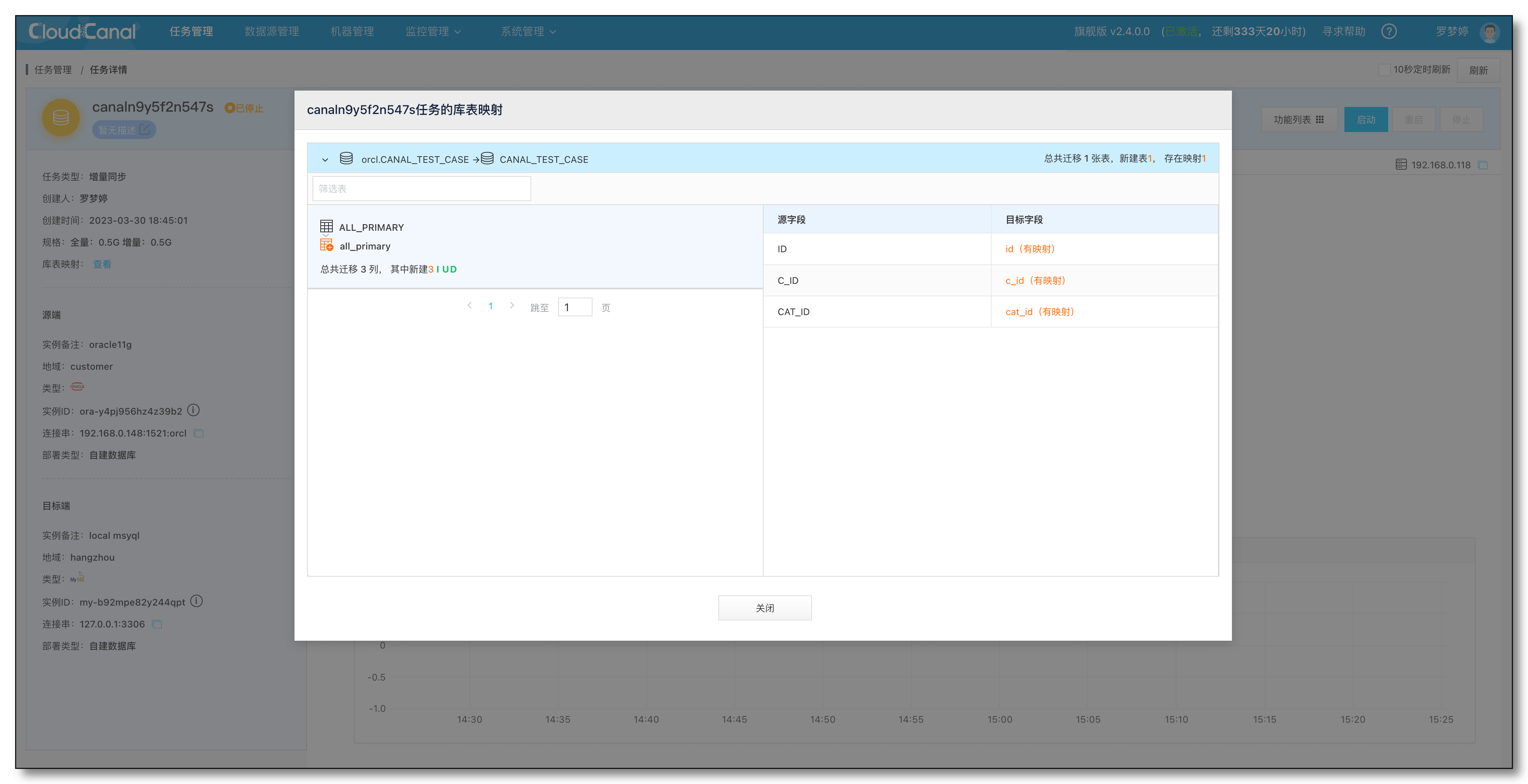The height and width of the screenshot is (784, 1528).
Task: Click the CAT_ID source field cell
Action: [877, 311]
